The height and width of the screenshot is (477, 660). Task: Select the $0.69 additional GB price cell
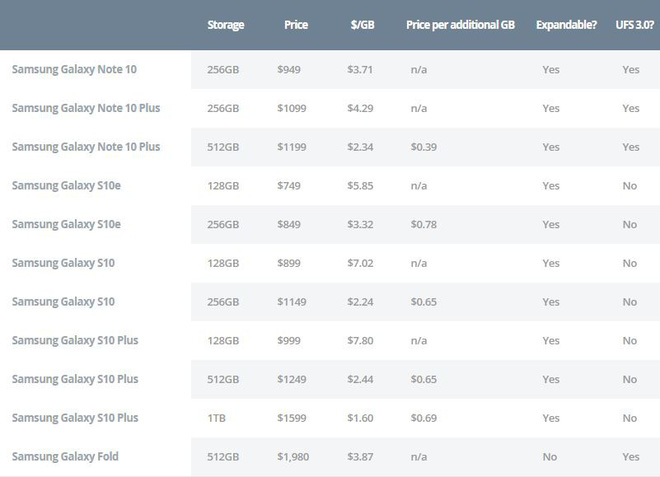pos(424,418)
